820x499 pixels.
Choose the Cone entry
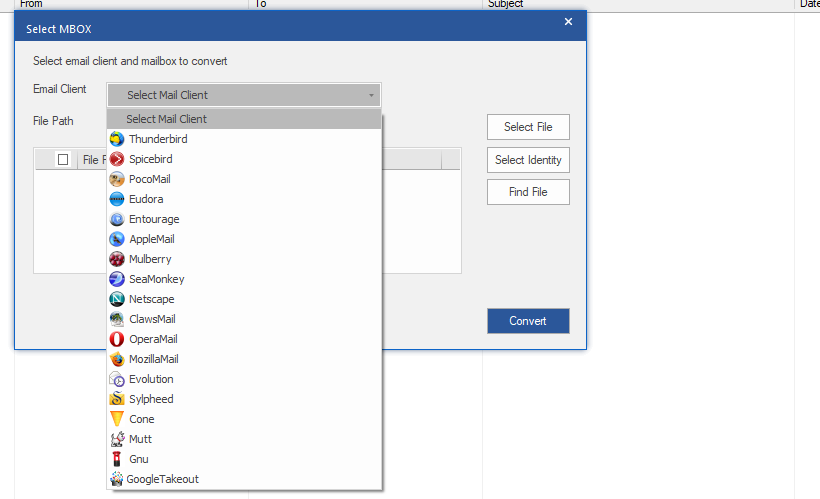click(244, 419)
